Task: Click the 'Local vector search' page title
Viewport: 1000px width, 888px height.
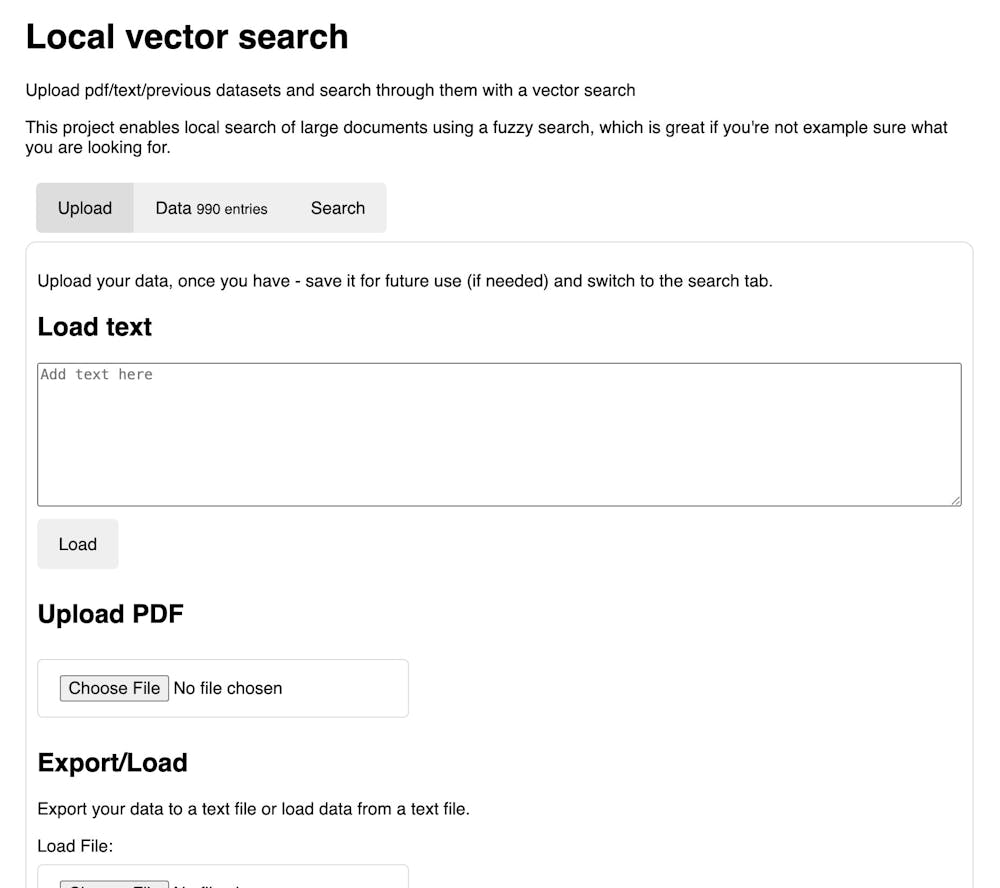Action: (x=187, y=37)
